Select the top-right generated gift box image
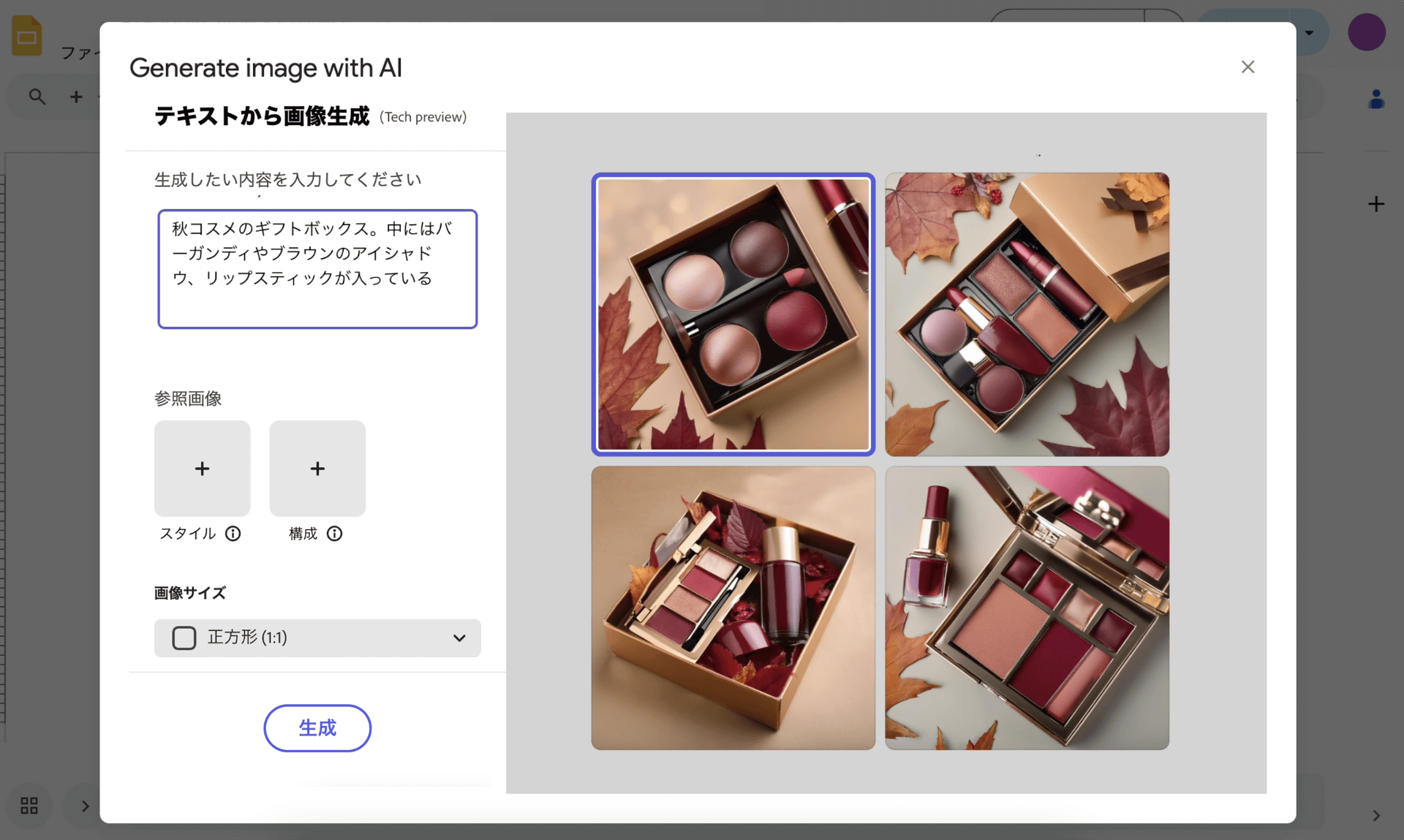The height and width of the screenshot is (840, 1404). tap(1027, 314)
